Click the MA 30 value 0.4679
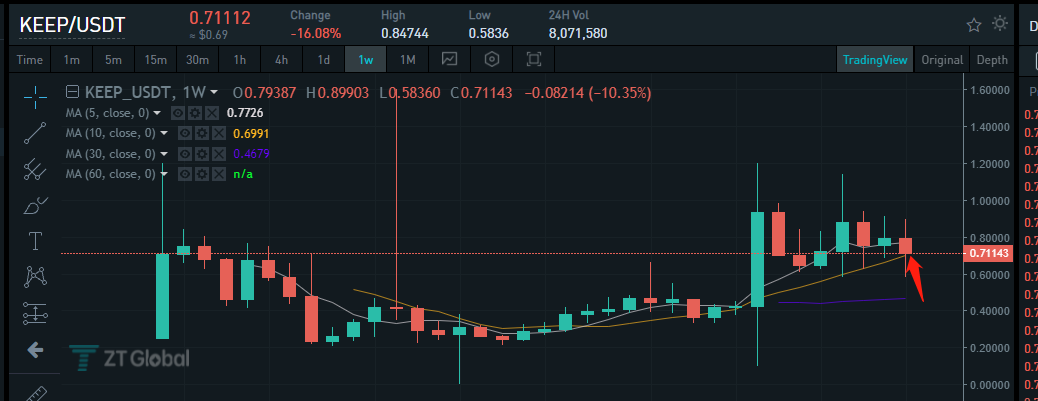 [x=251, y=154]
